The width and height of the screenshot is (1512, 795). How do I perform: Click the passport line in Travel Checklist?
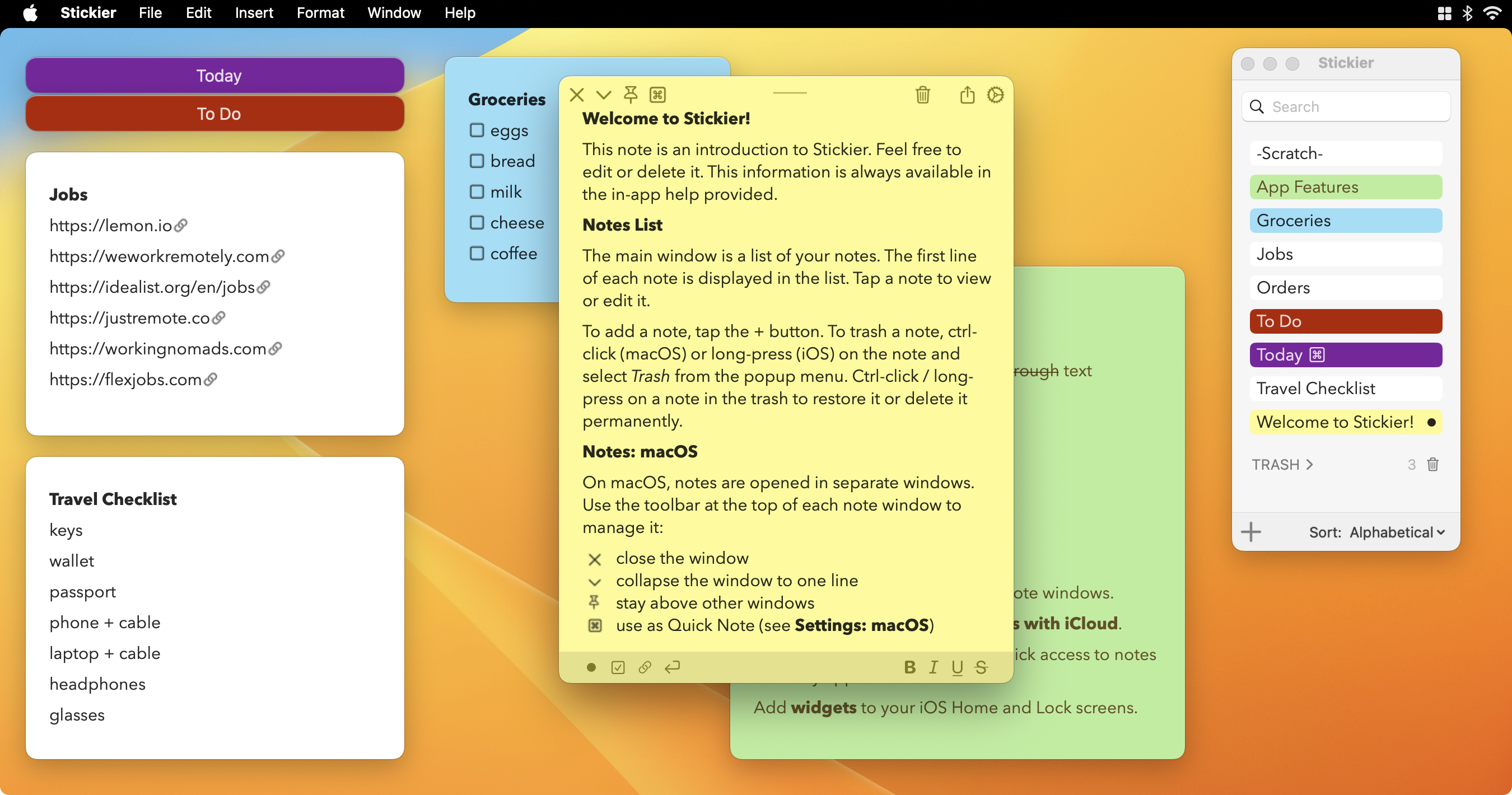(83, 591)
